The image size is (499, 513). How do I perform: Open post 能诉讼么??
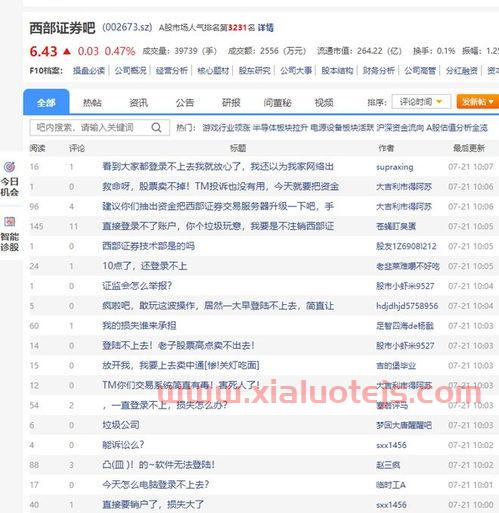click(123, 445)
